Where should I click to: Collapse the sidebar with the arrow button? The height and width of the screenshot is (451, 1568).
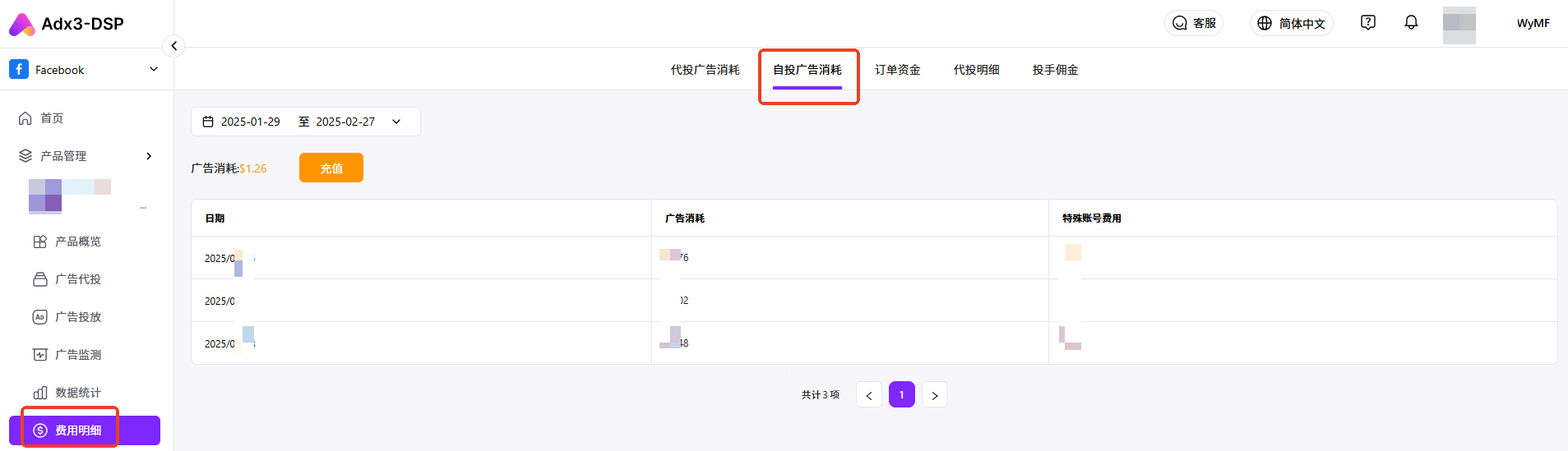point(173,46)
